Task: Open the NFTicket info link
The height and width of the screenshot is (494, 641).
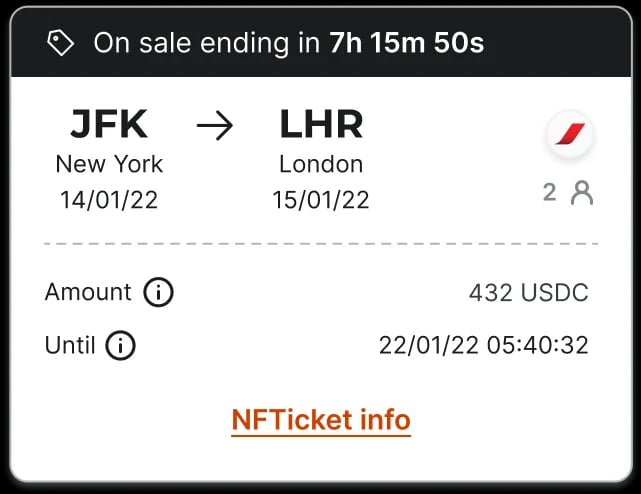Action: click(x=321, y=419)
